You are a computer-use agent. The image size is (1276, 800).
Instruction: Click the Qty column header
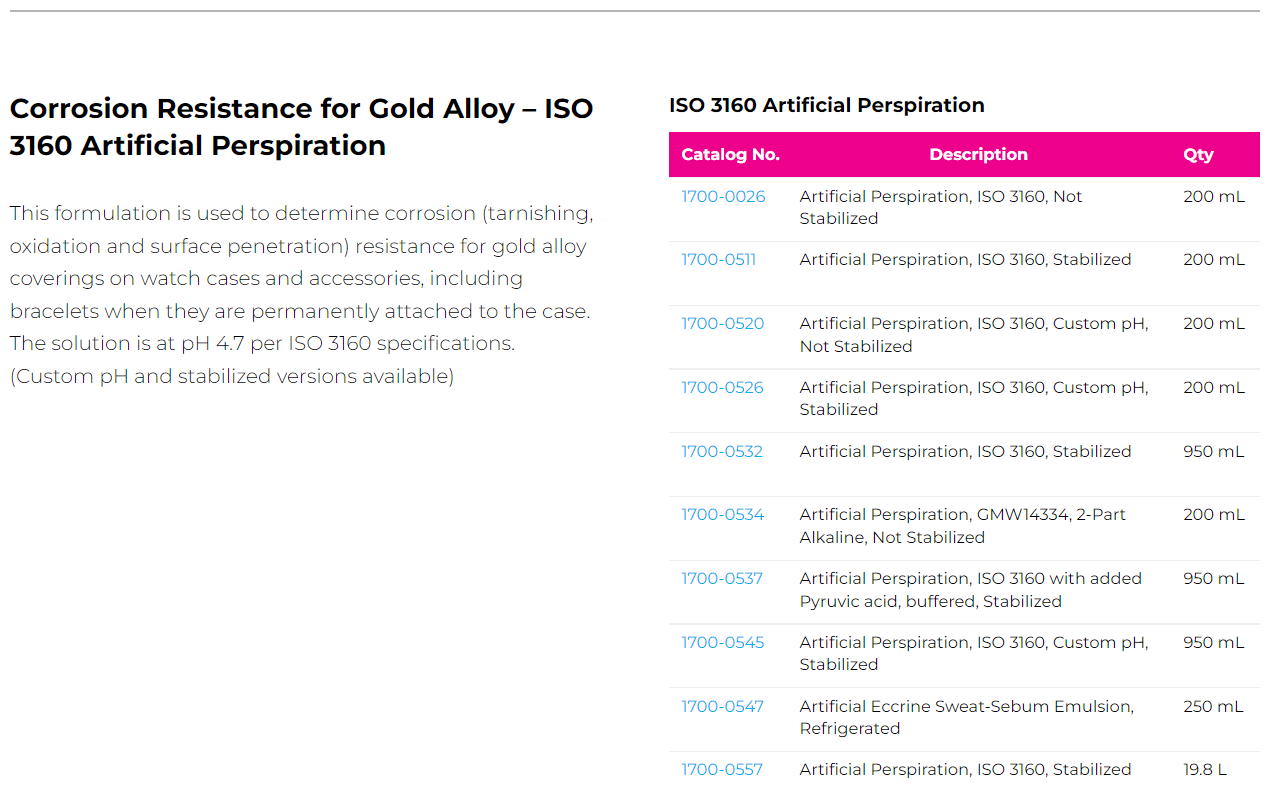click(x=1198, y=155)
